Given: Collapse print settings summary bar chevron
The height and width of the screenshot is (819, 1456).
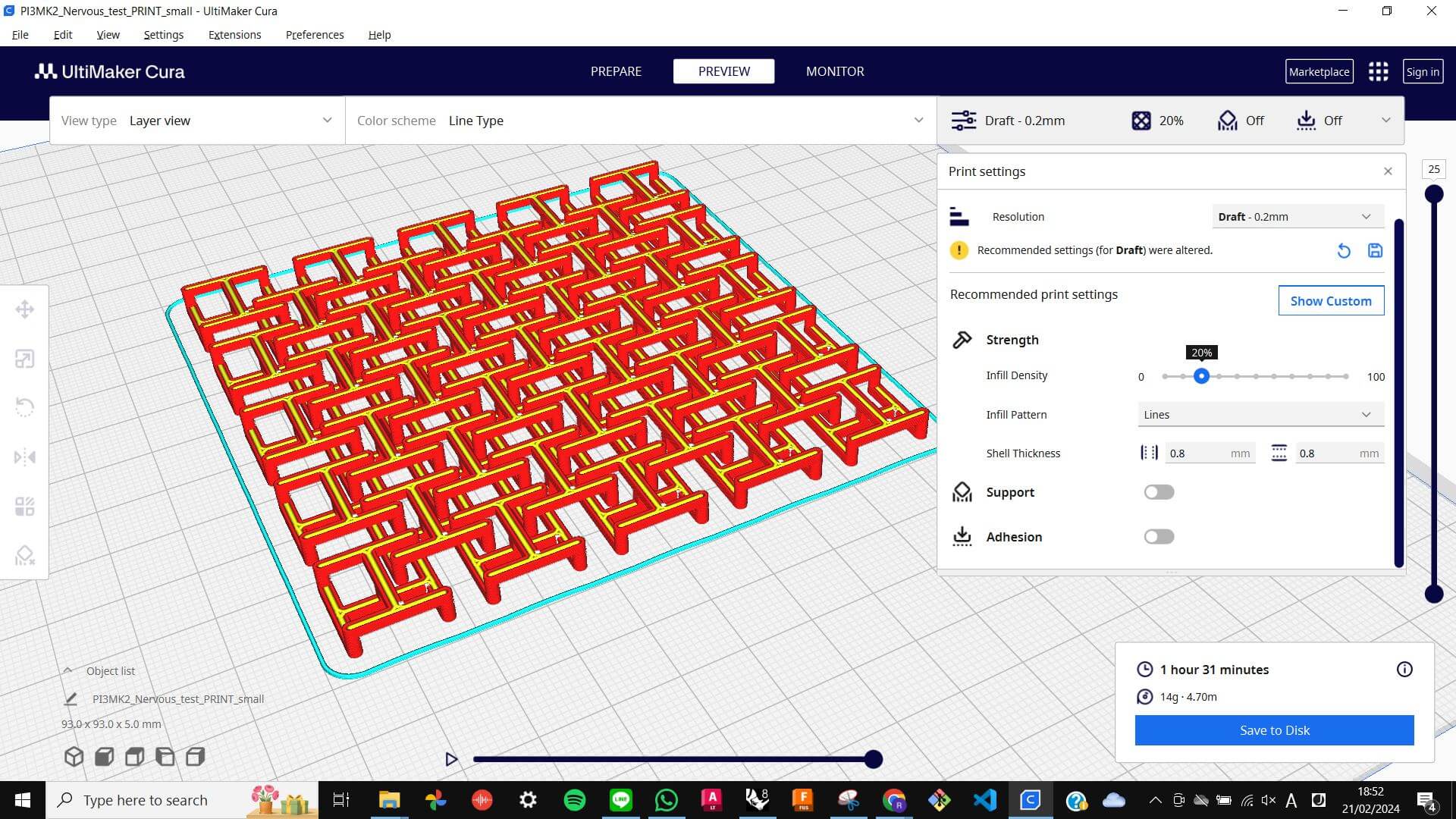Looking at the screenshot, I should click(1385, 121).
